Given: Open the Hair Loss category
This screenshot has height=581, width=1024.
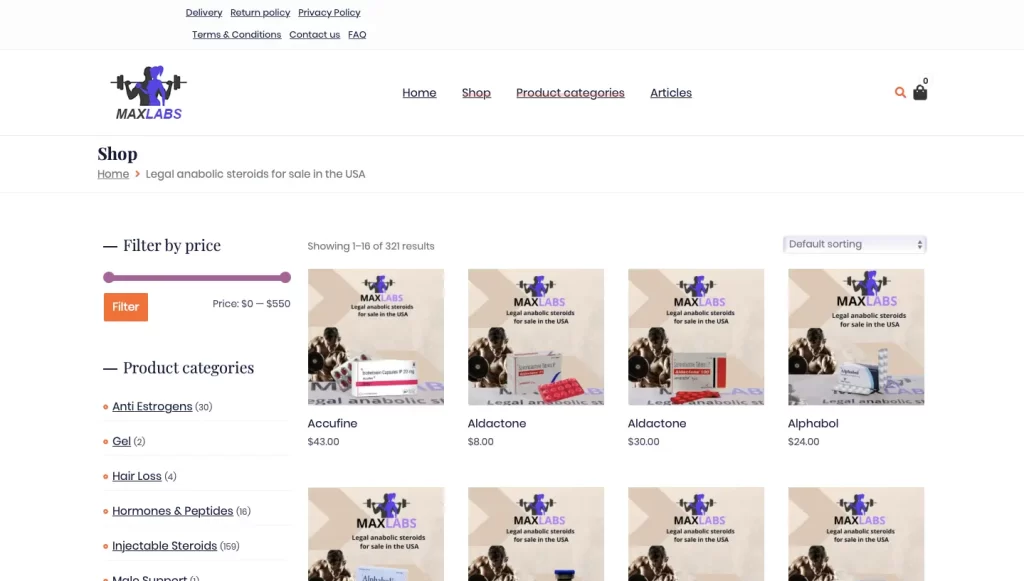Looking at the screenshot, I should [x=136, y=477].
